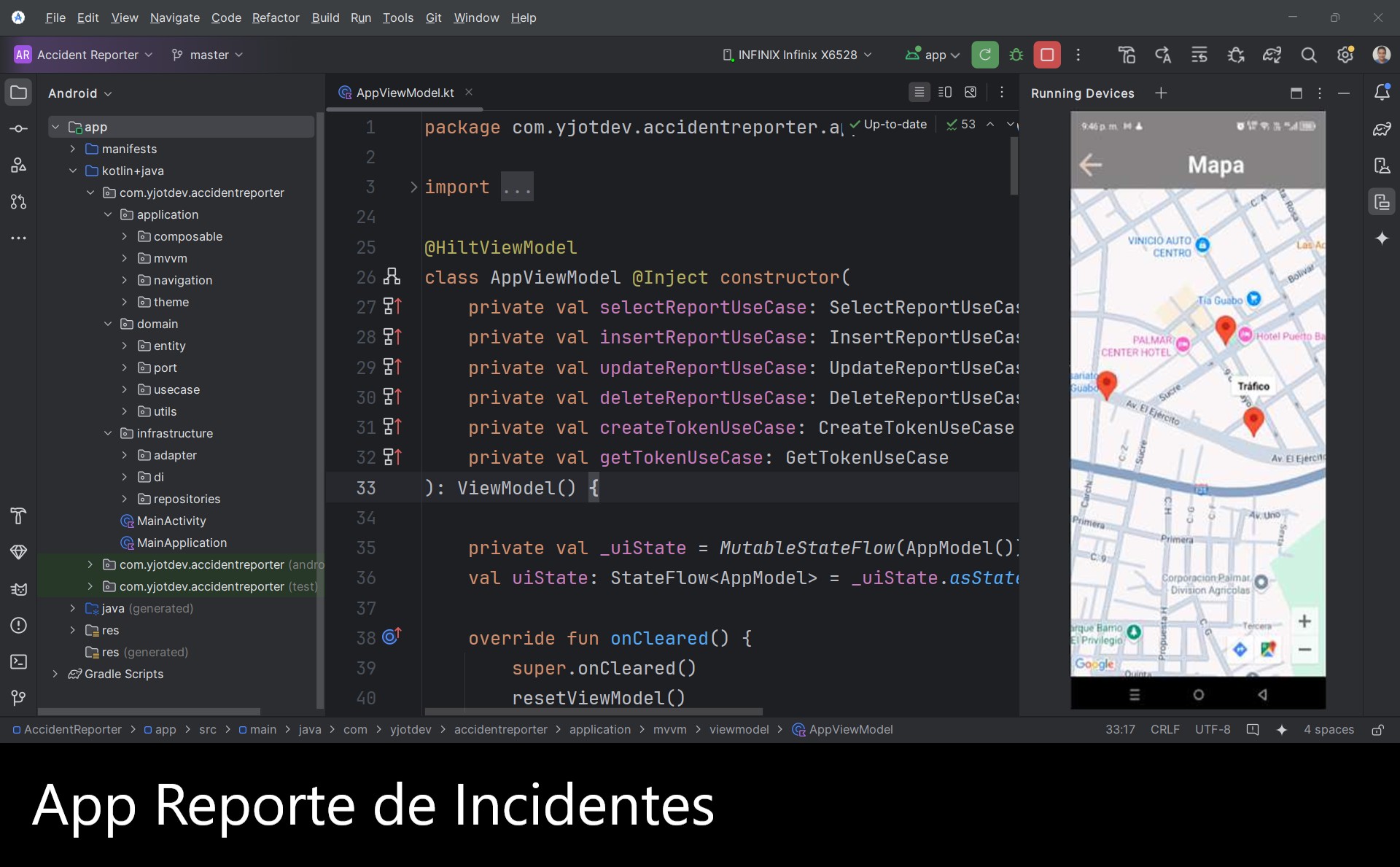Tap the back arrow in the Mapa screen

[x=1090, y=165]
